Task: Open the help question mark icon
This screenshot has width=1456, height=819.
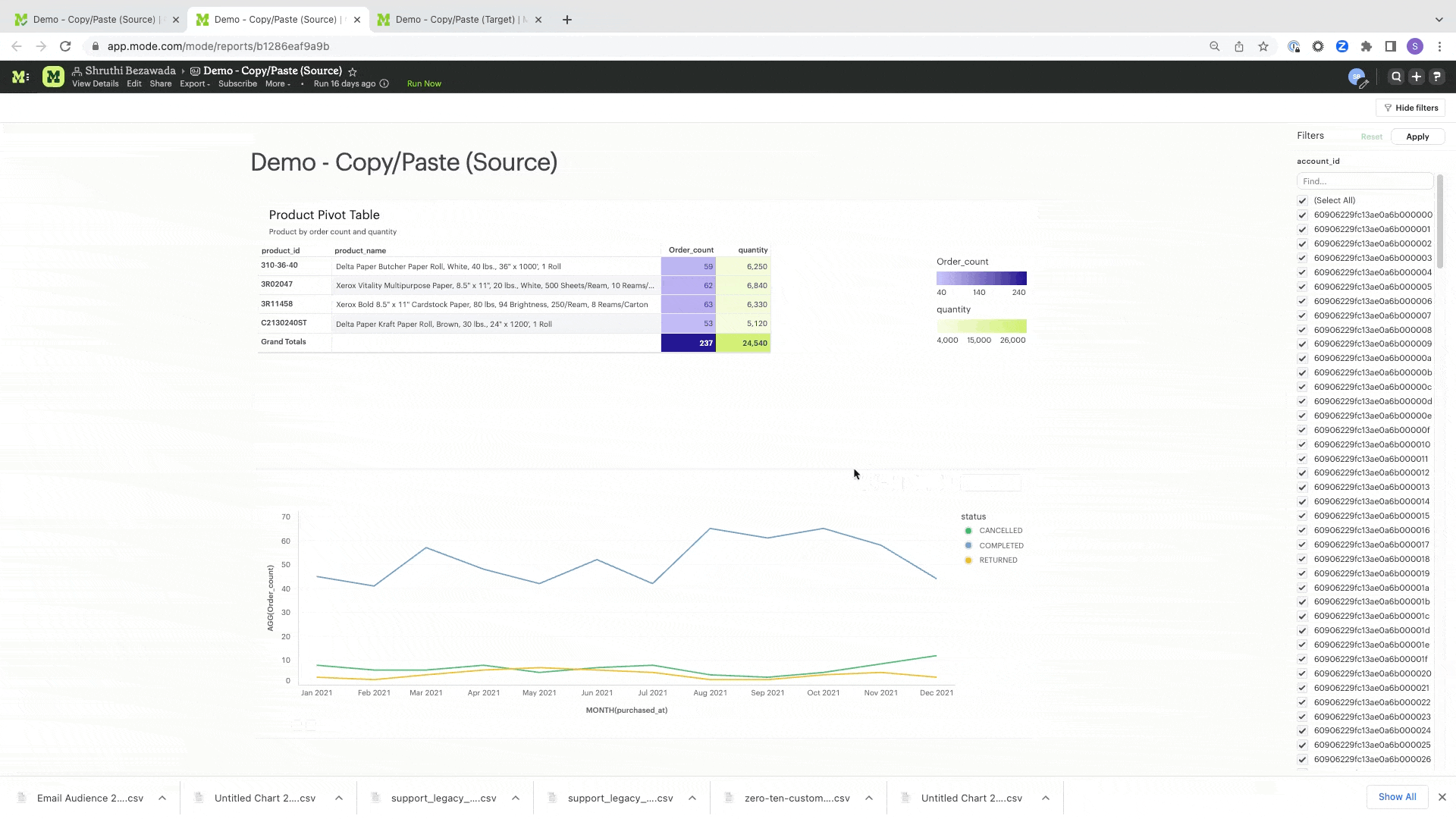Action: pos(1437,77)
